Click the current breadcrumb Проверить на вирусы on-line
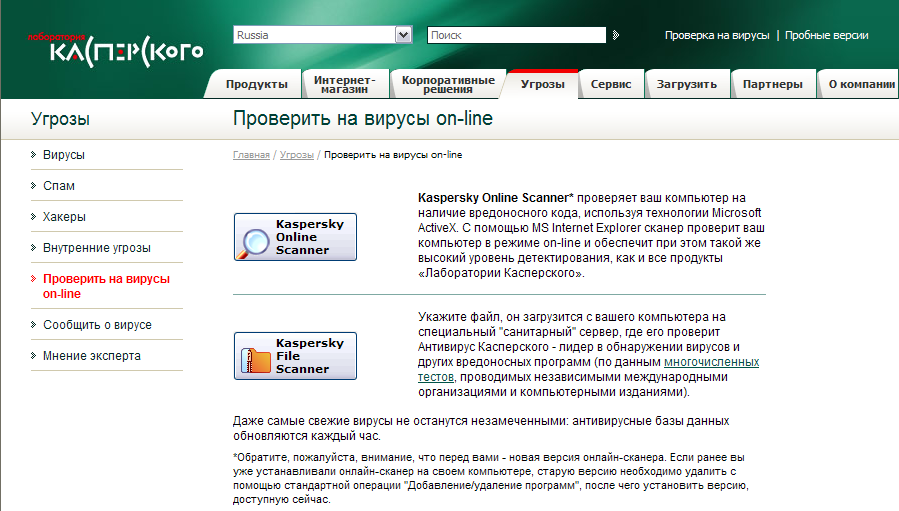 click(393, 155)
